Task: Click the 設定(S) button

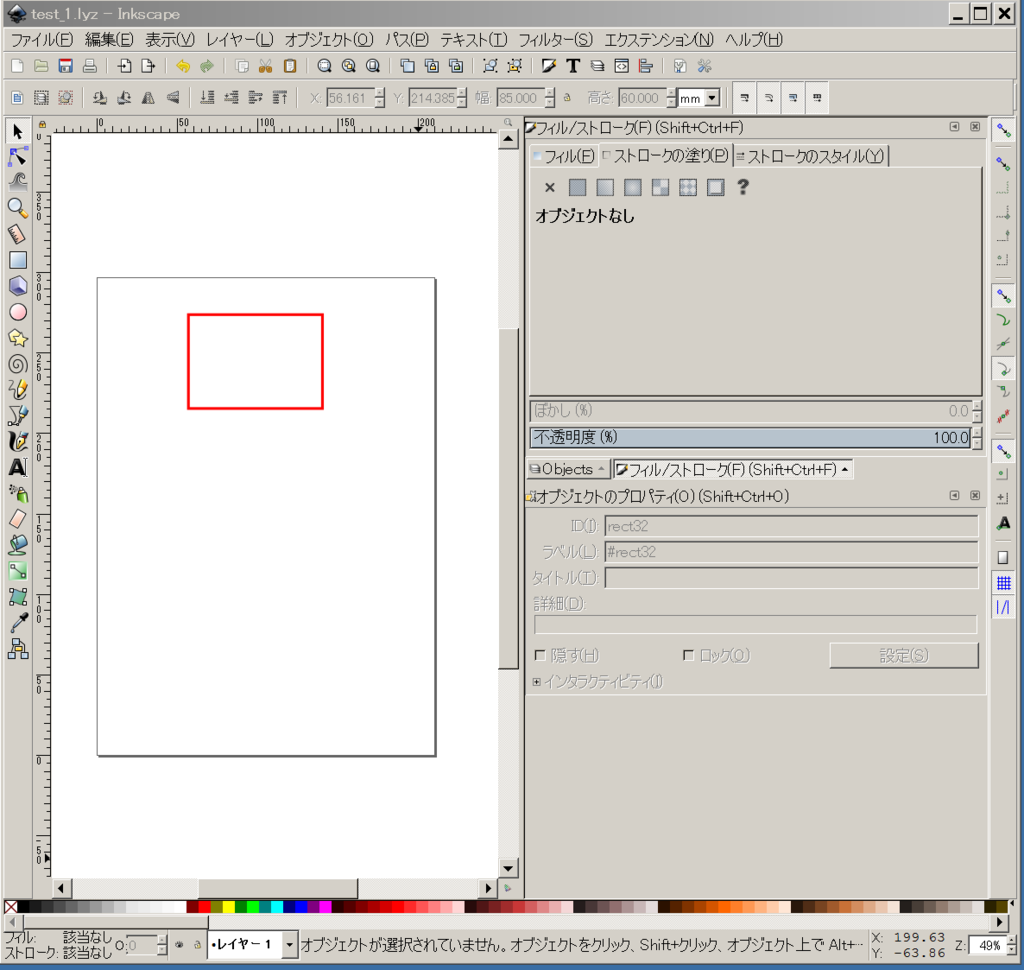Action: pyautogui.click(x=904, y=655)
